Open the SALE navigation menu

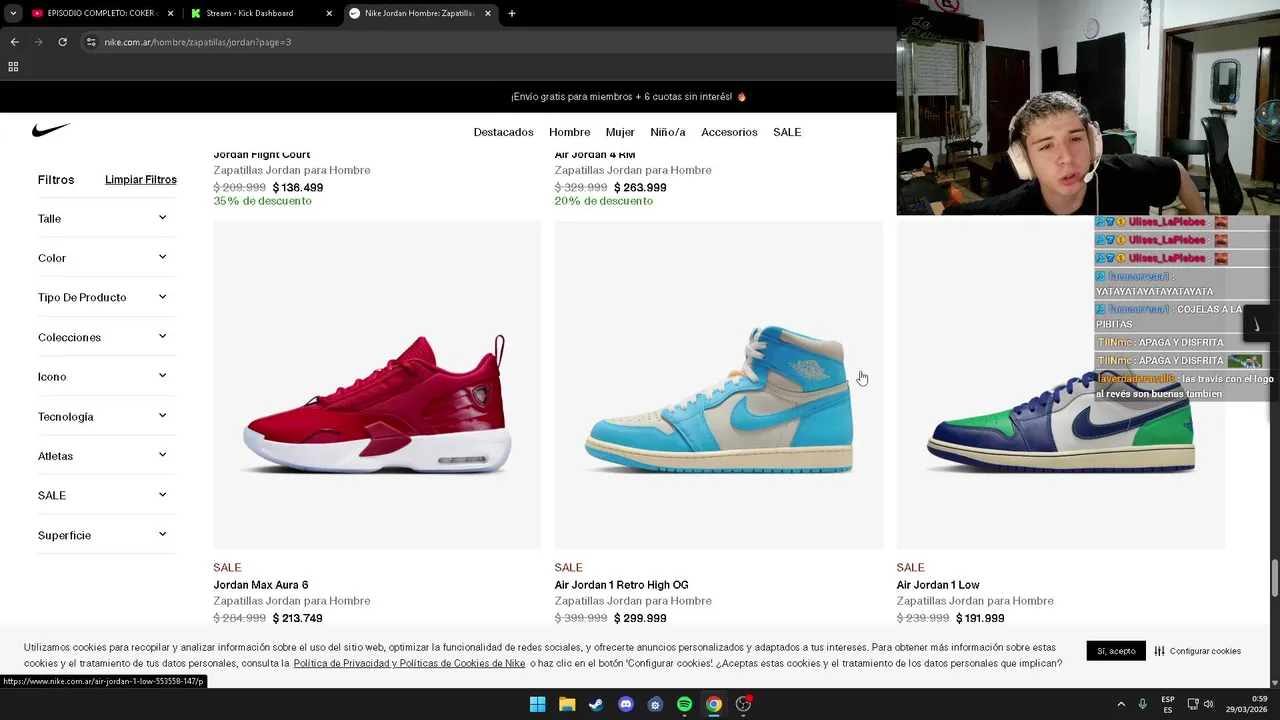pos(787,132)
